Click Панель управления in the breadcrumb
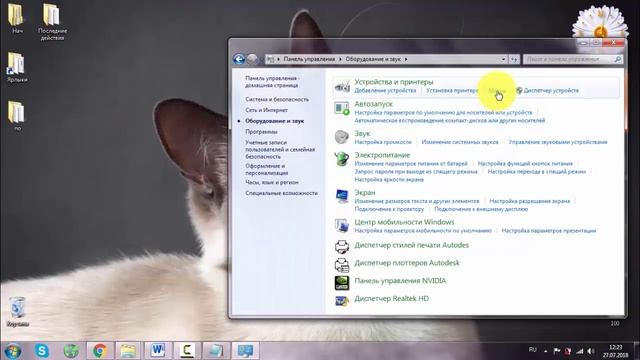The height and width of the screenshot is (360, 640). (309, 59)
